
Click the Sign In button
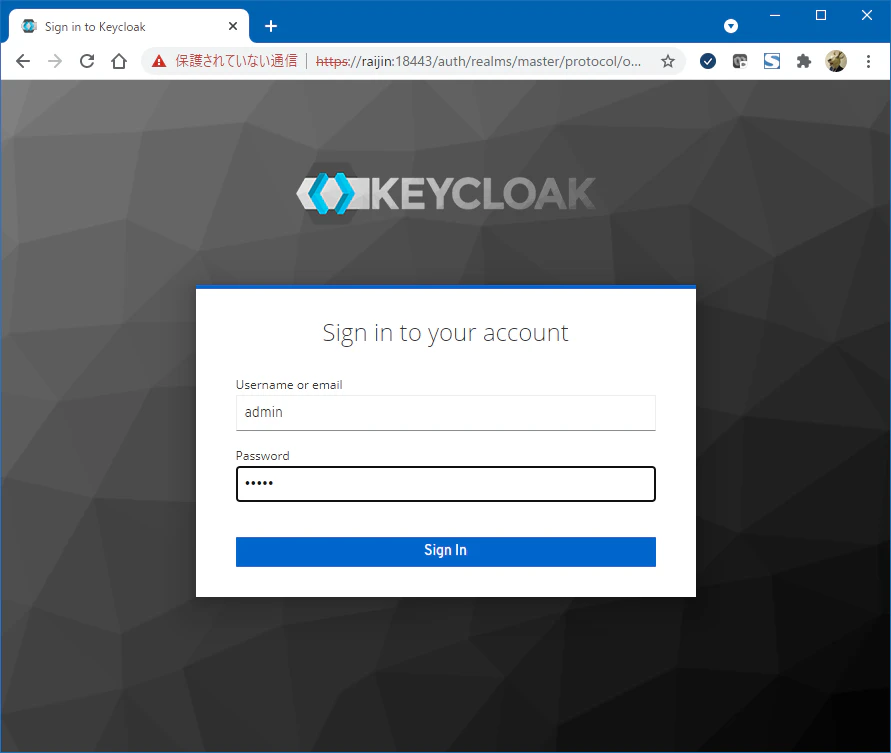pos(445,551)
